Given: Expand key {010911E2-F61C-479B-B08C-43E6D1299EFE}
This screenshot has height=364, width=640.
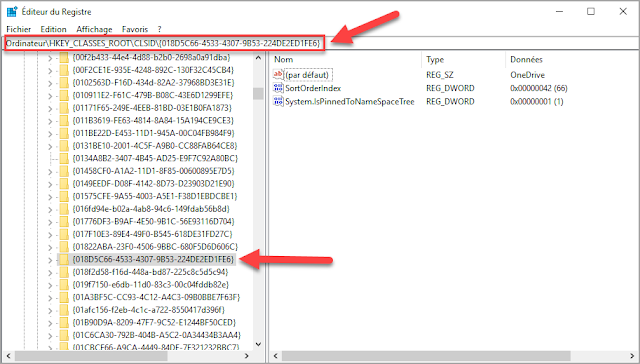Looking at the screenshot, I should point(50,96).
